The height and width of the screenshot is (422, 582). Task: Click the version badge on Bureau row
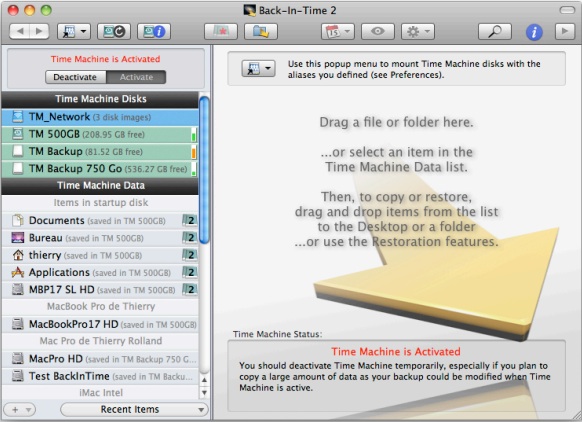(190, 238)
